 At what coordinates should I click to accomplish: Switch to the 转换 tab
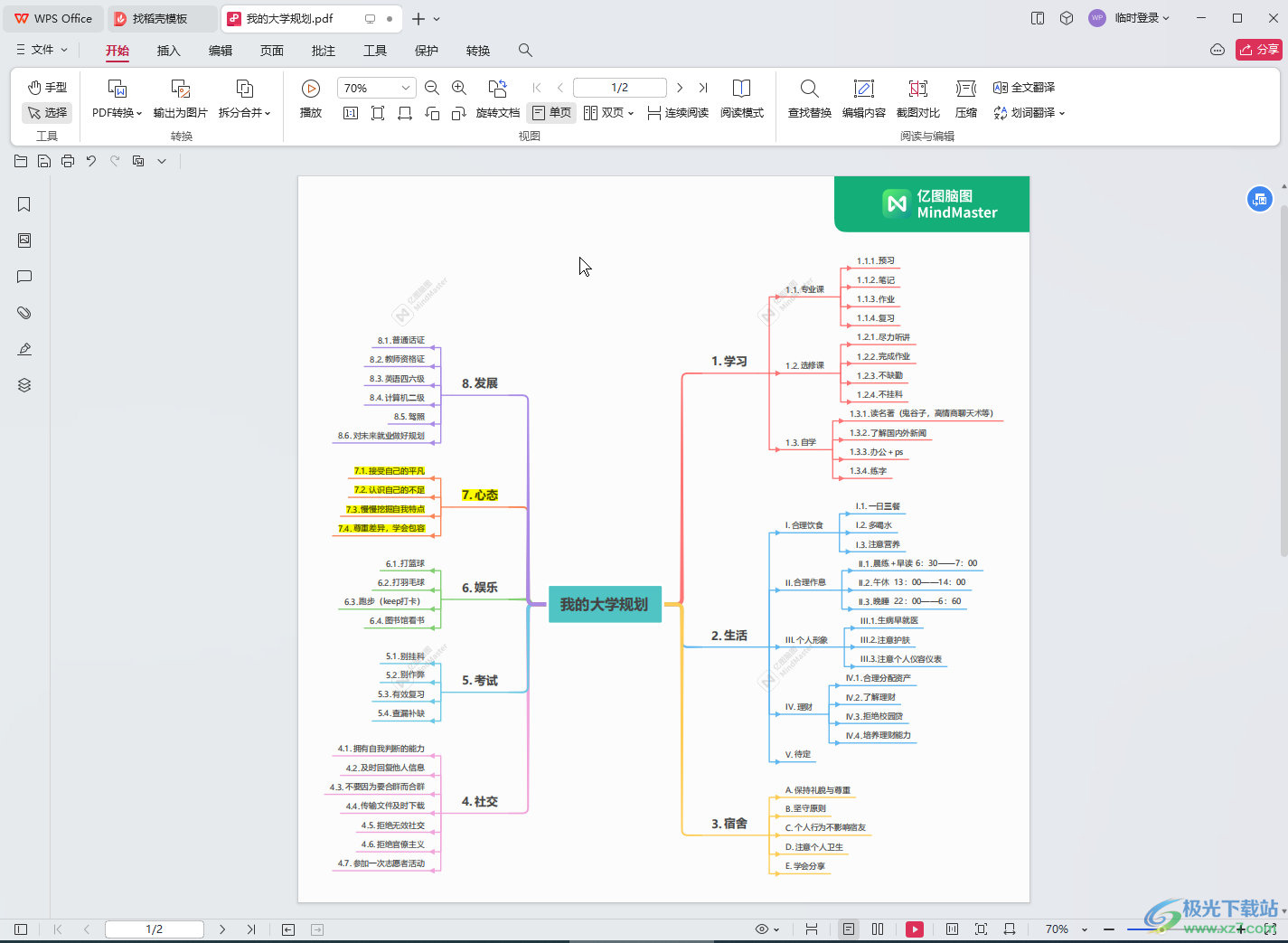click(x=478, y=51)
